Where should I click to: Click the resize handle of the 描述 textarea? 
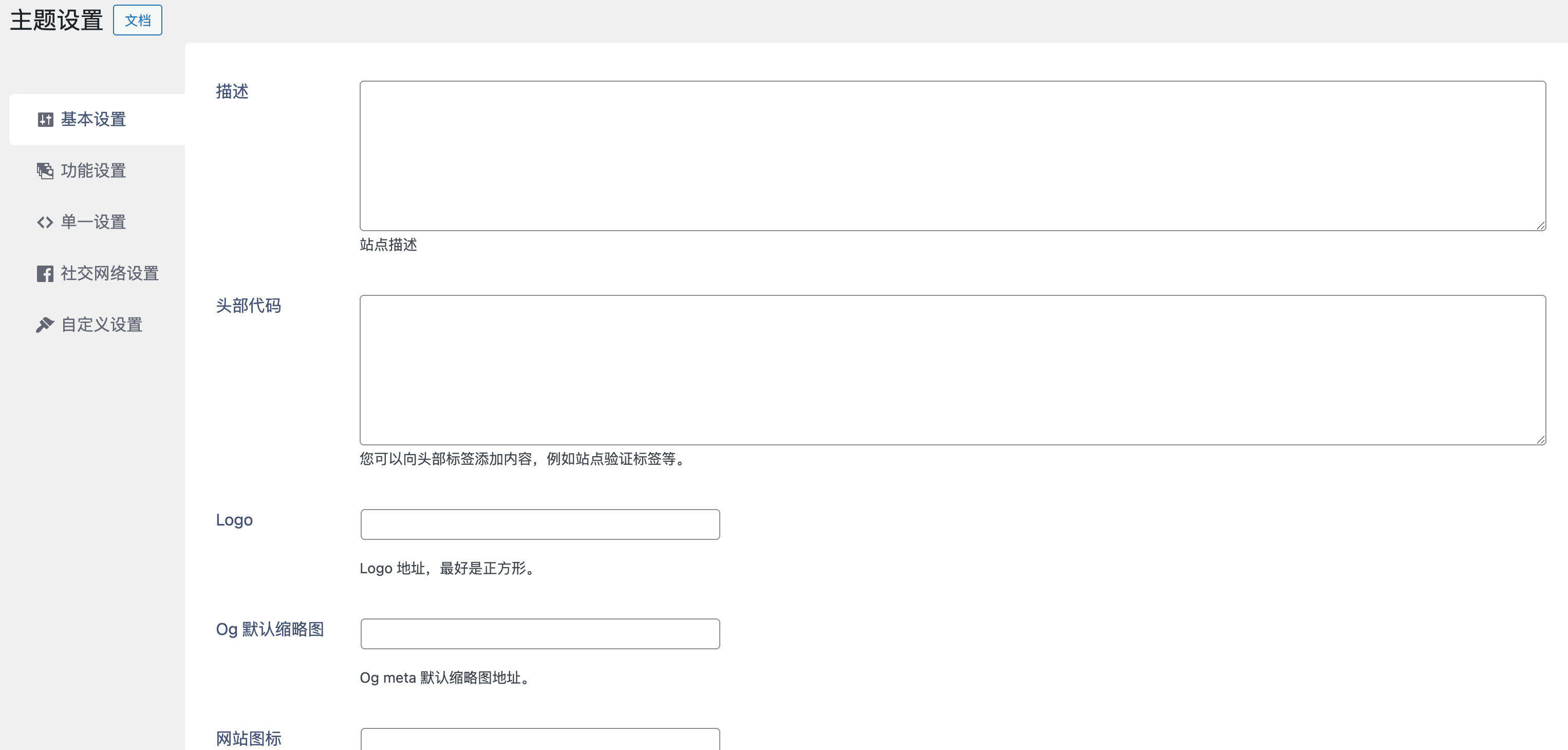click(1541, 224)
